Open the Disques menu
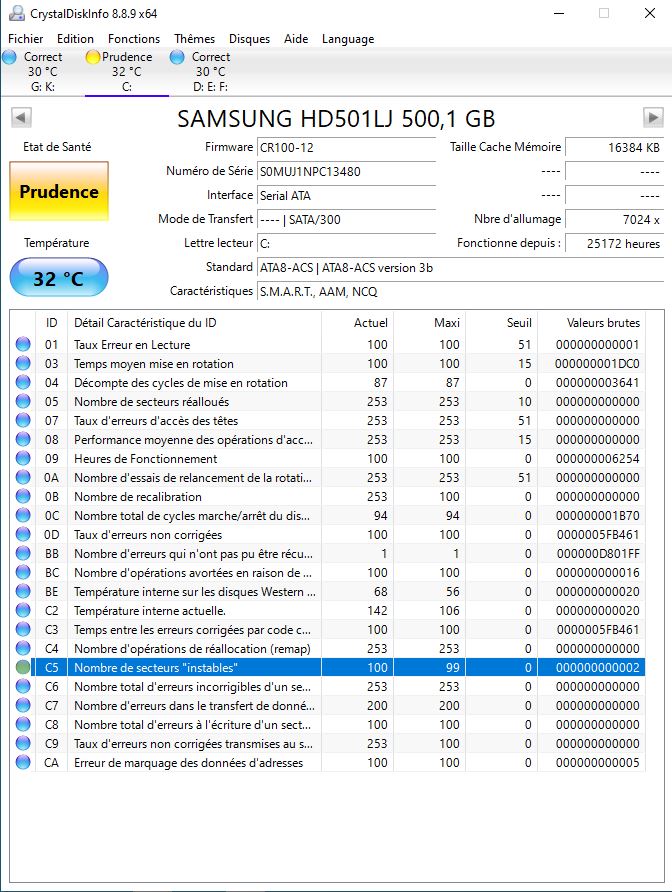This screenshot has width=672, height=892. (x=249, y=39)
